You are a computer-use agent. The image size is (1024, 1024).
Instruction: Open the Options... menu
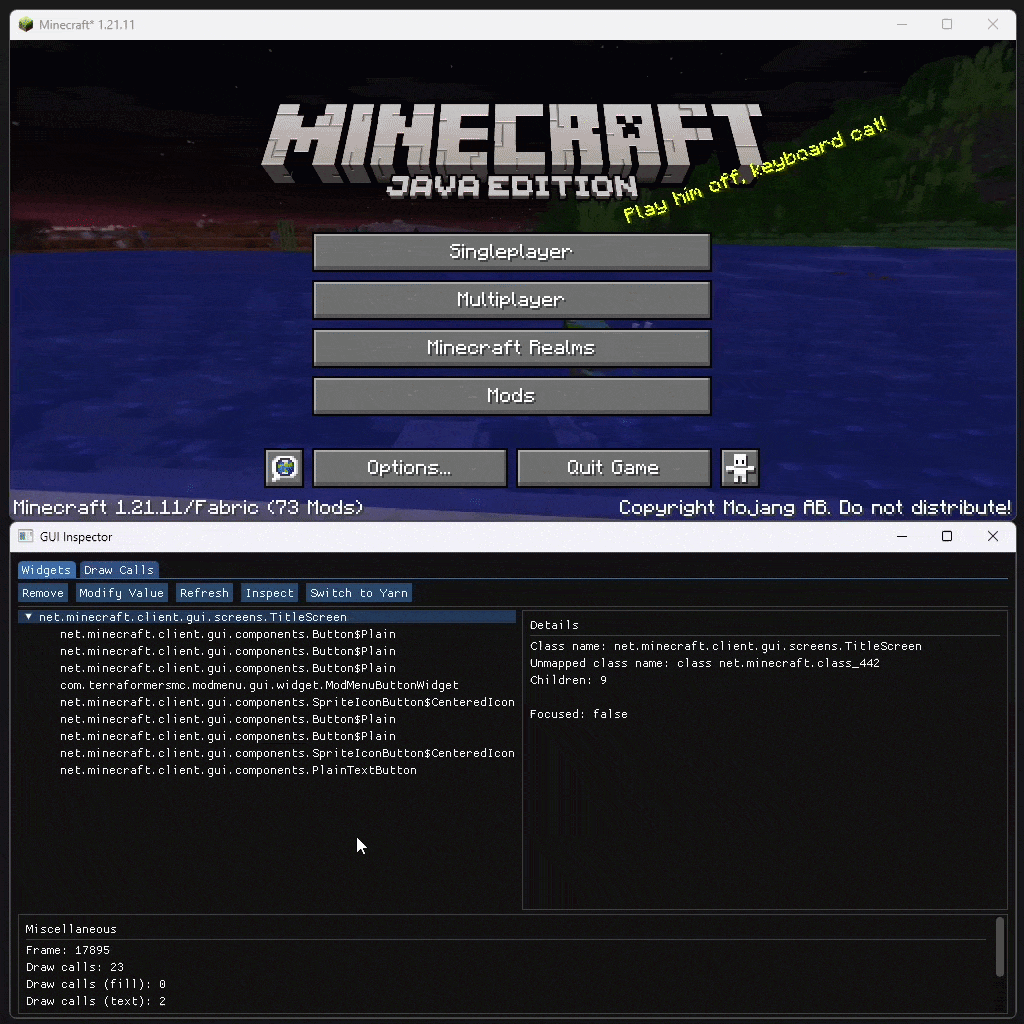(x=409, y=468)
